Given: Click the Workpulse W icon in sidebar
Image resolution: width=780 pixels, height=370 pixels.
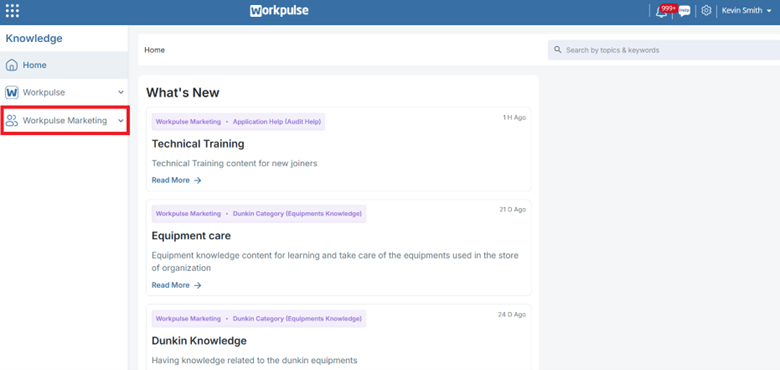Looking at the screenshot, I should (x=12, y=92).
